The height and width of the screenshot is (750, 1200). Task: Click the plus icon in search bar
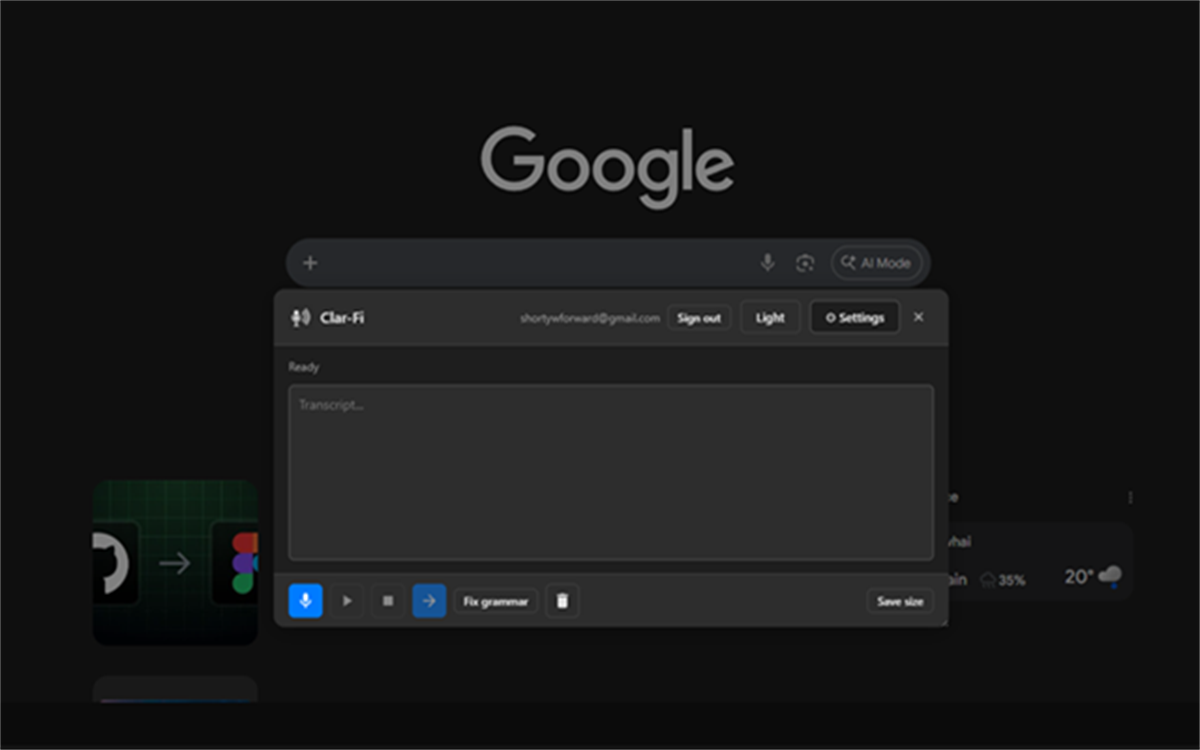310,263
